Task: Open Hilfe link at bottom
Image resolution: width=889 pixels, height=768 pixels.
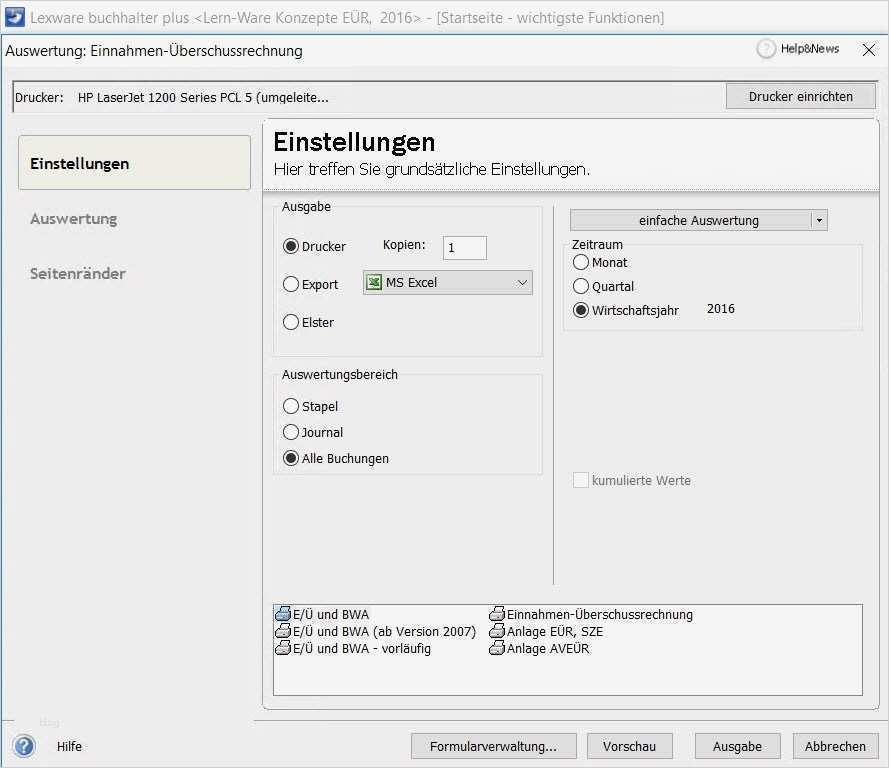Action: click(69, 746)
